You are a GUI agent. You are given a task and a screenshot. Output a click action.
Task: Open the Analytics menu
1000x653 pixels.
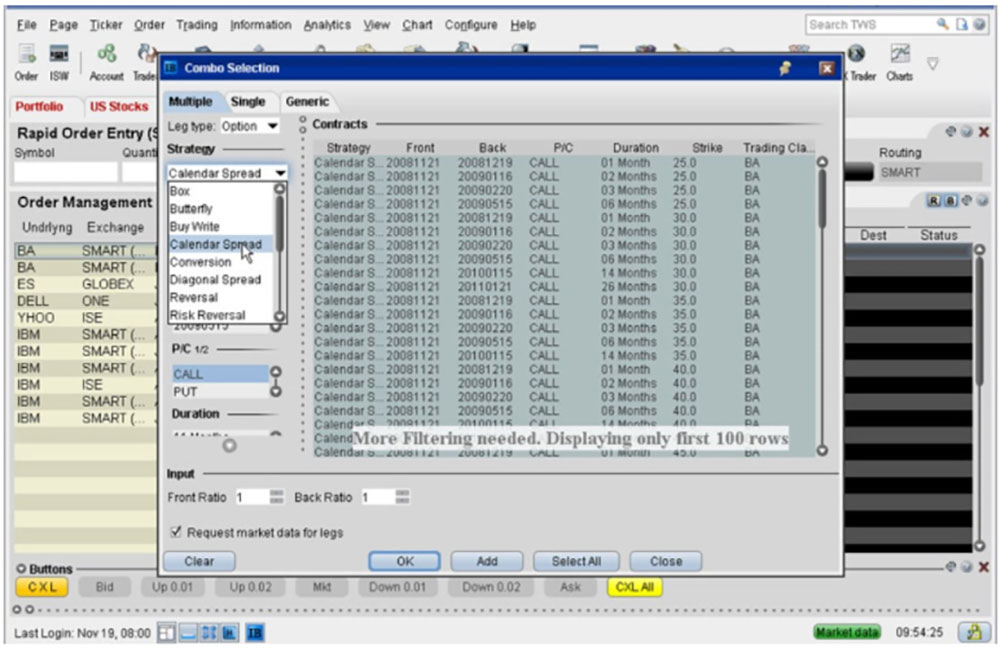tap(327, 25)
